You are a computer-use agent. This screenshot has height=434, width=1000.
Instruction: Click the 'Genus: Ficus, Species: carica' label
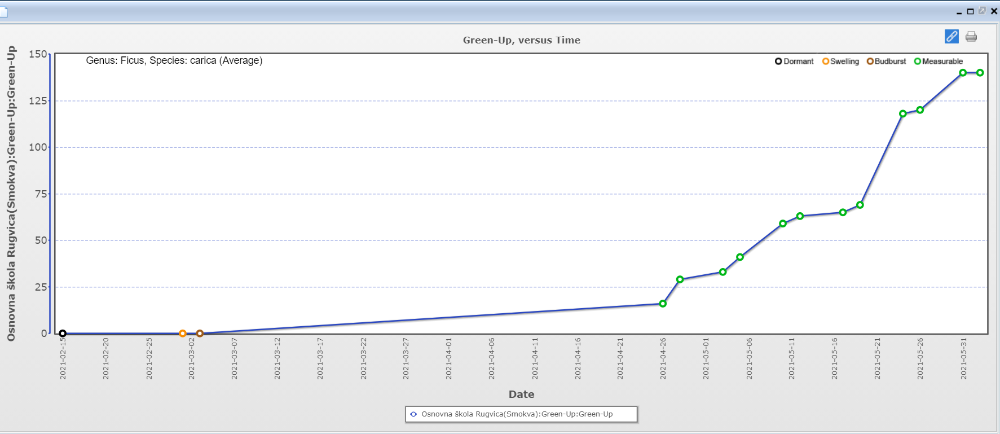174,61
